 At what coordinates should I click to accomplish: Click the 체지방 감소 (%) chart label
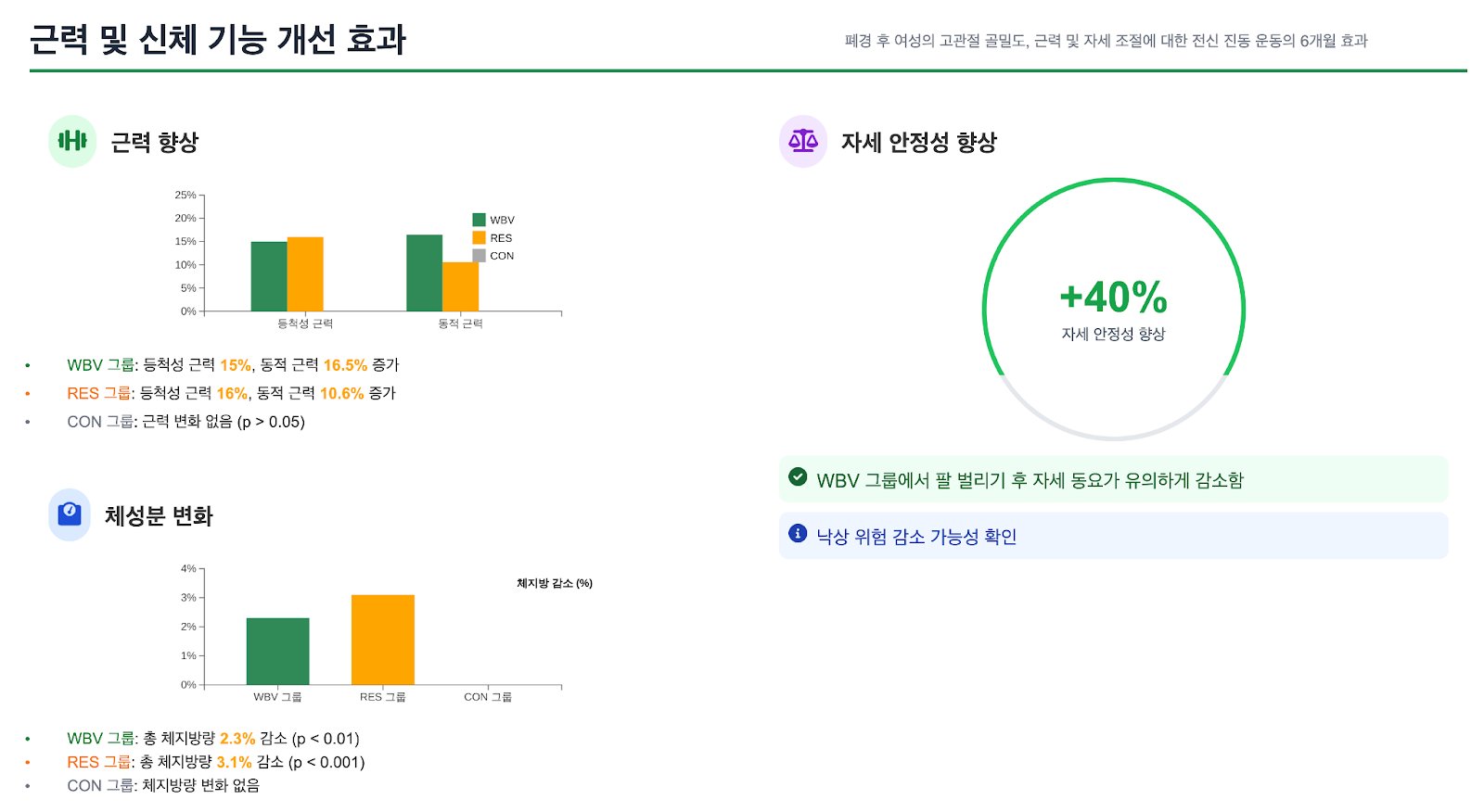point(555,583)
